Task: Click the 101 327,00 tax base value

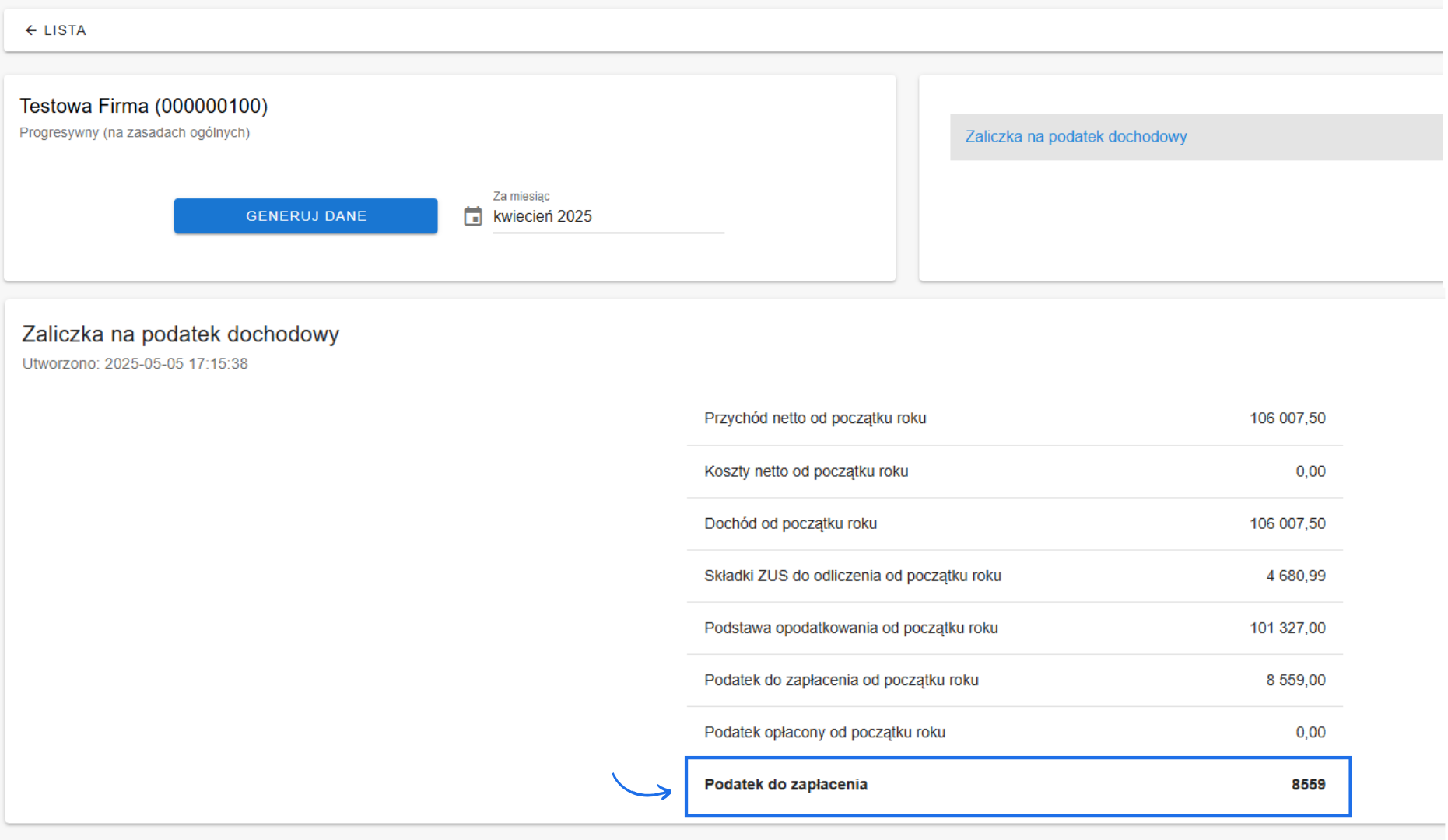Action: (x=1287, y=628)
